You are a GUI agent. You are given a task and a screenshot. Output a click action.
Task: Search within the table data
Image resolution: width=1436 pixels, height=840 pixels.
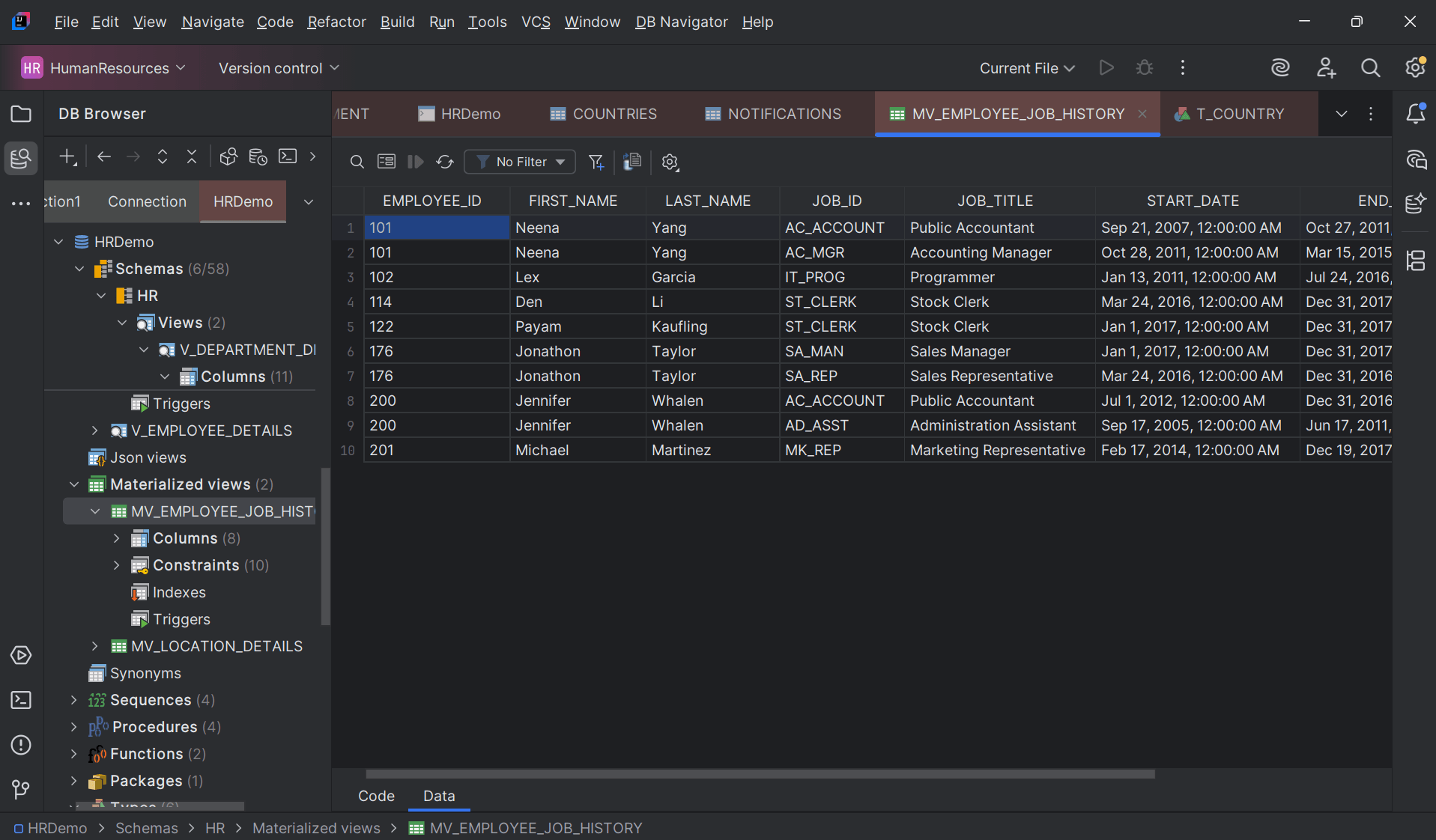pos(357,162)
